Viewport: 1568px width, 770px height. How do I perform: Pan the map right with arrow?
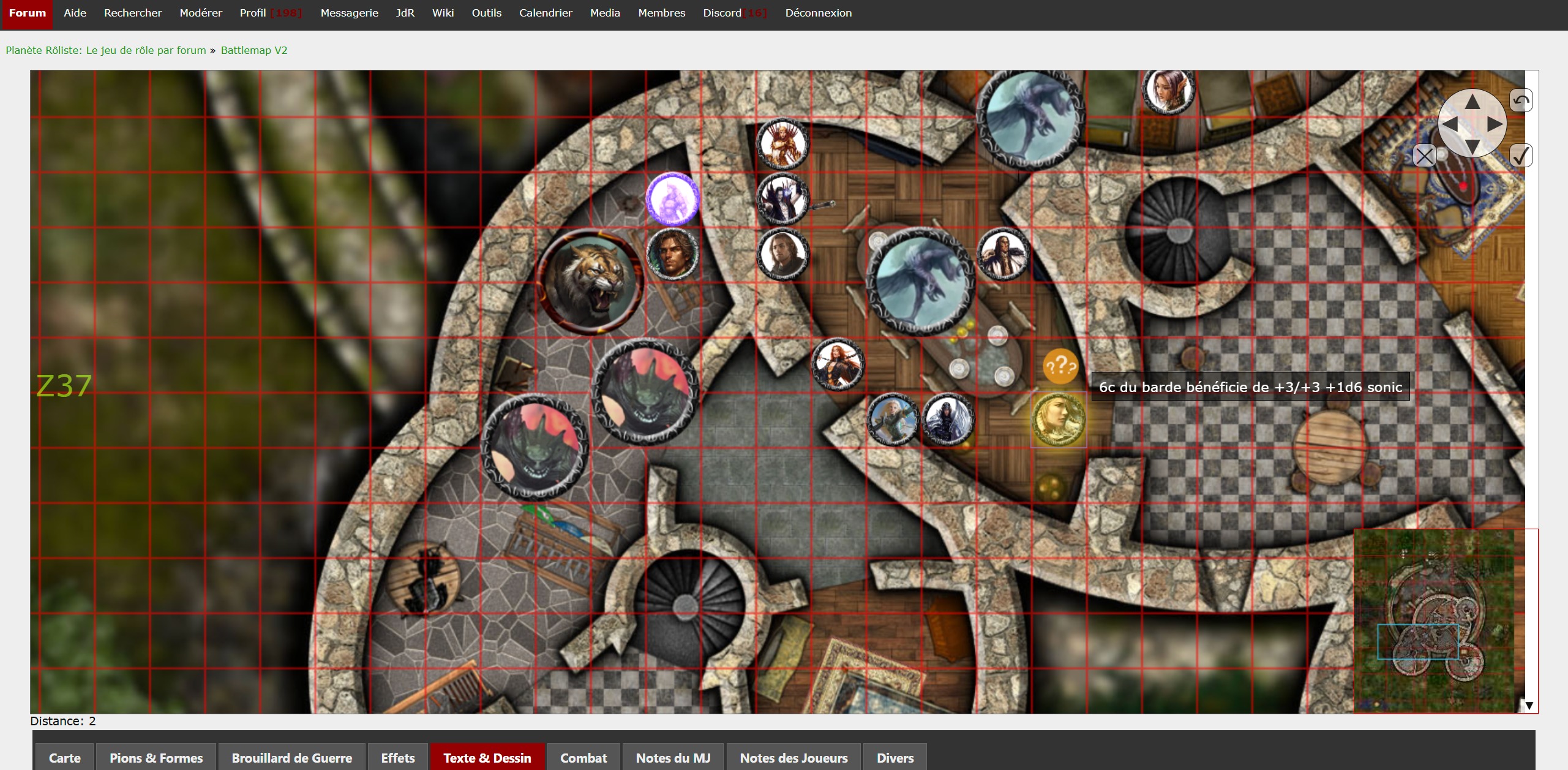pos(1495,124)
